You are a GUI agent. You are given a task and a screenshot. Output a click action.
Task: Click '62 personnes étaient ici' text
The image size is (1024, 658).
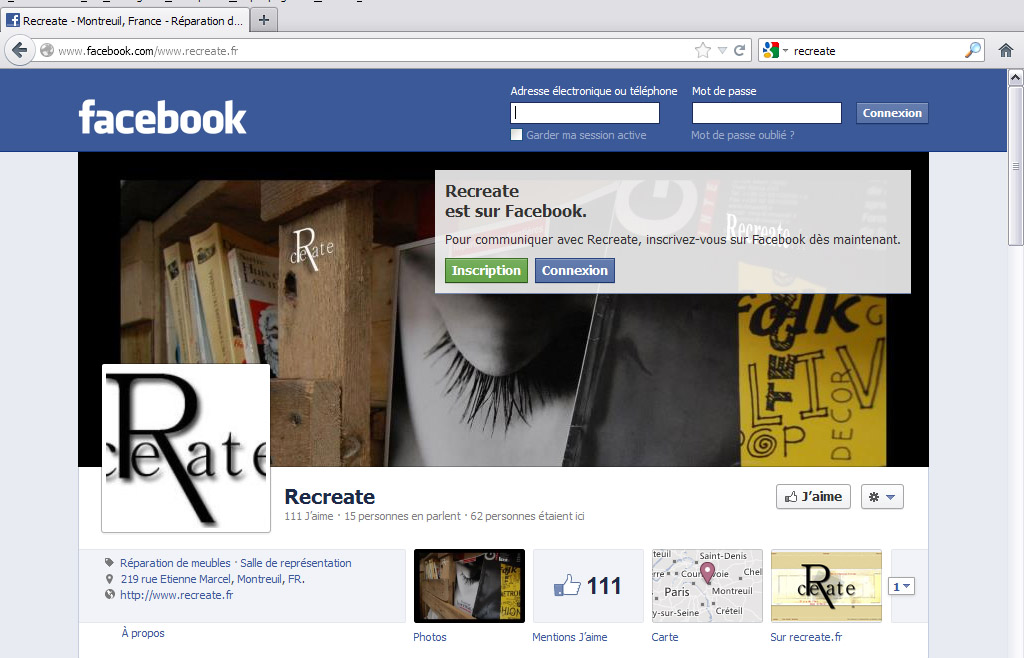(x=528, y=516)
